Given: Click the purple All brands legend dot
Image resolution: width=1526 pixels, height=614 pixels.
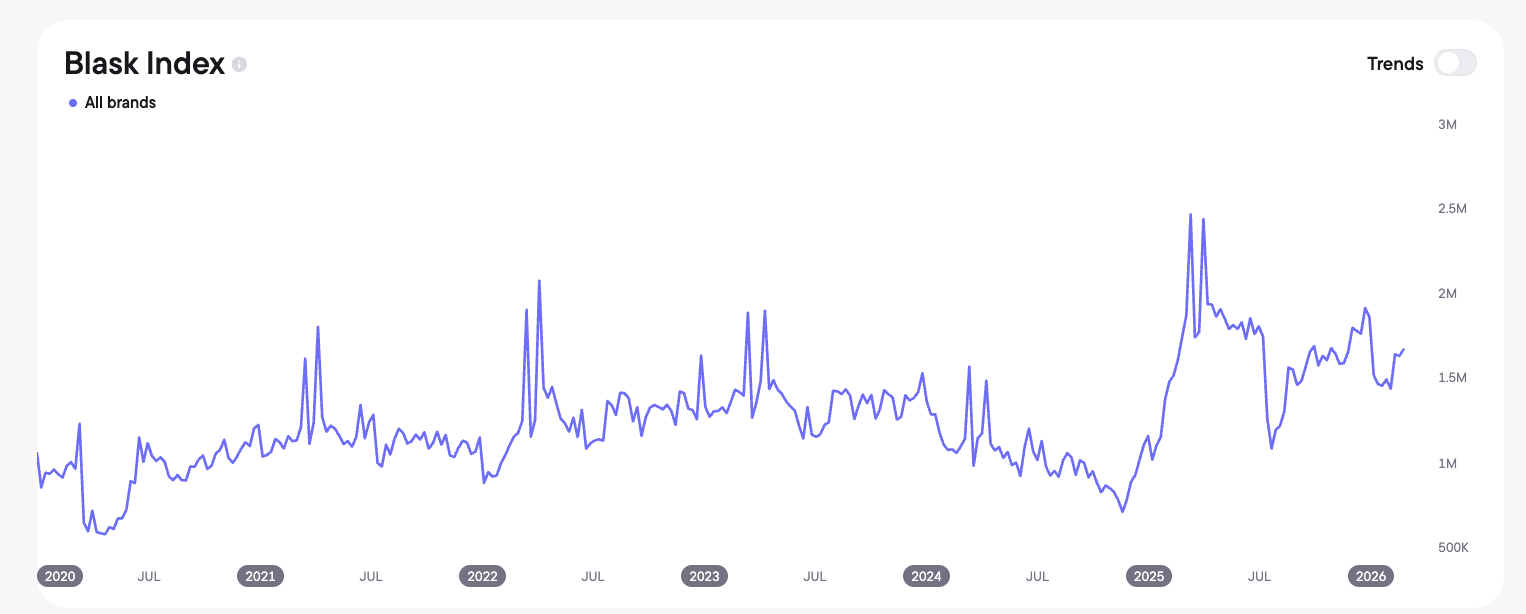Looking at the screenshot, I should 73,103.
